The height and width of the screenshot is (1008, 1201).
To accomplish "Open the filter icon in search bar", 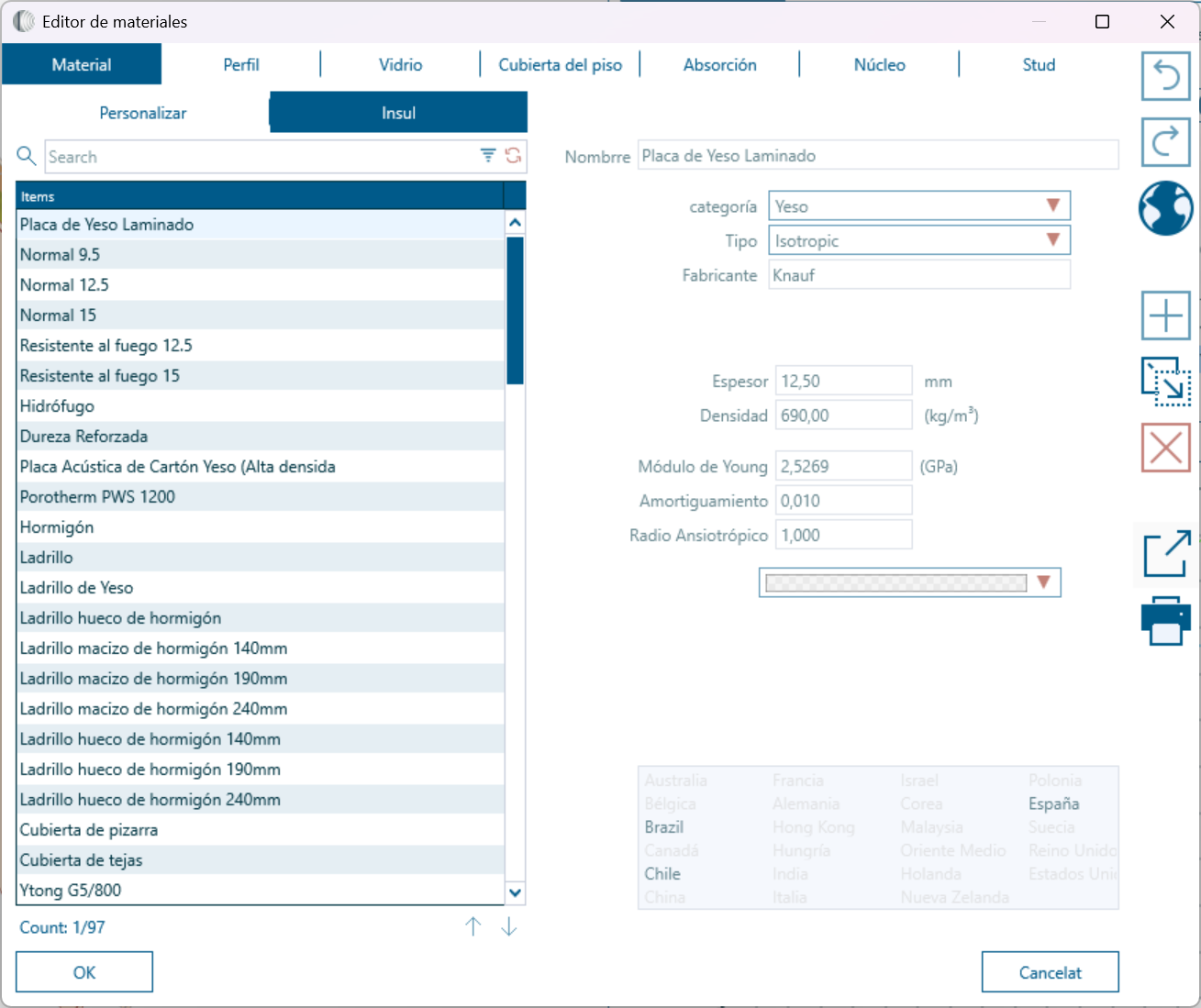I will point(488,156).
